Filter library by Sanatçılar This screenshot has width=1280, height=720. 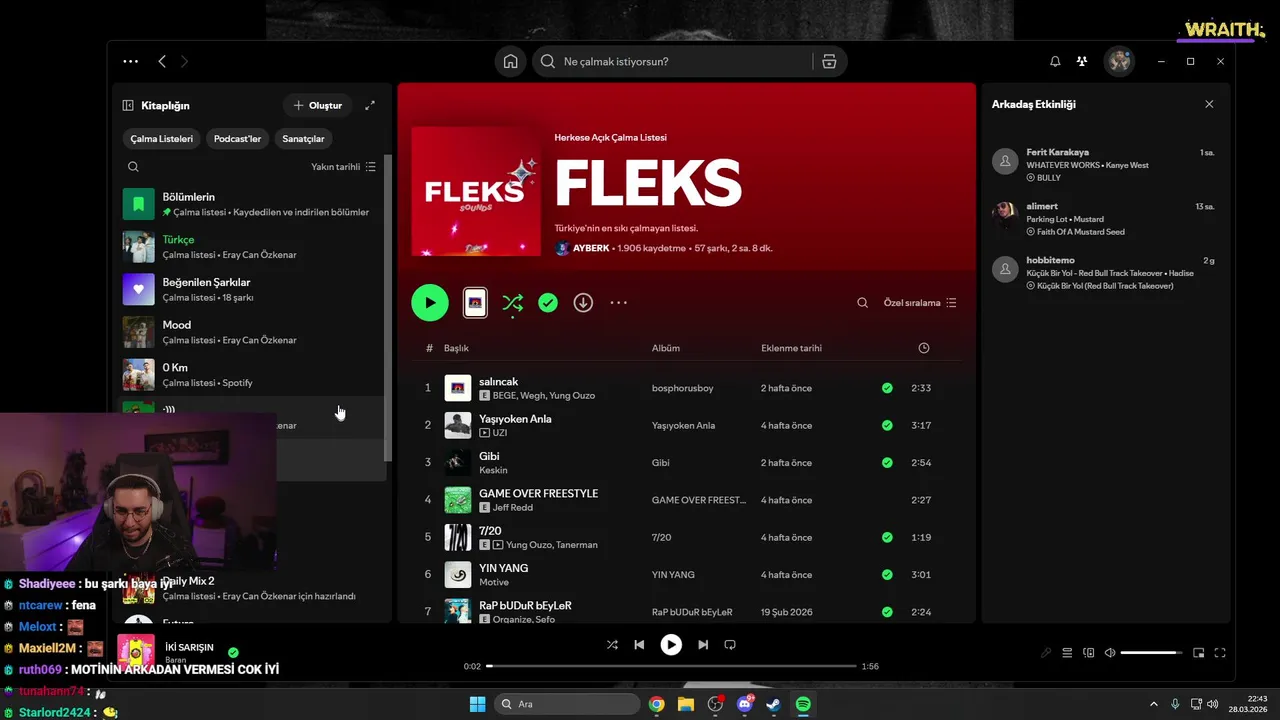tap(303, 139)
